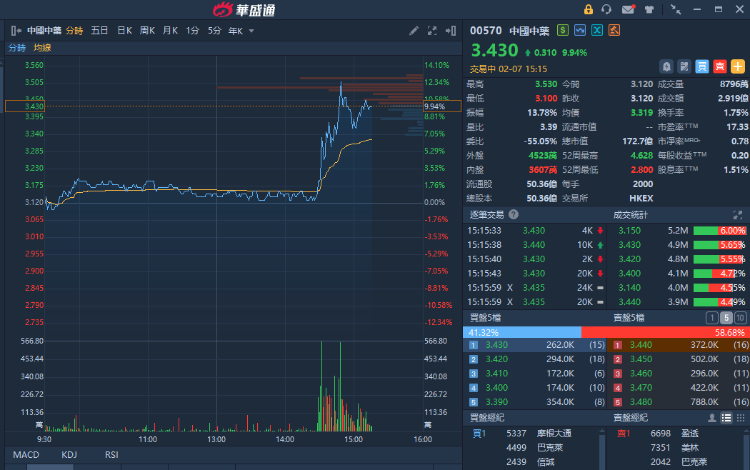Select bid level 1 at 3.430
Image resolution: width=750 pixels, height=470 pixels.
pyautogui.click(x=535, y=345)
